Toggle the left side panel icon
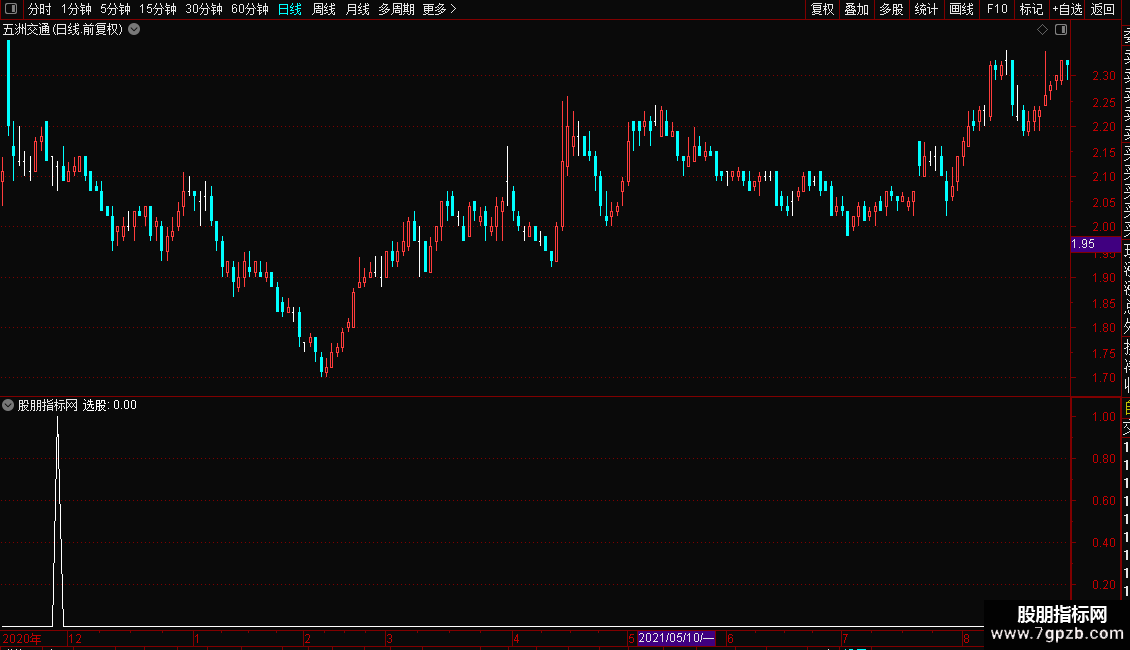Image resolution: width=1130 pixels, height=650 pixels. (x=11, y=9)
